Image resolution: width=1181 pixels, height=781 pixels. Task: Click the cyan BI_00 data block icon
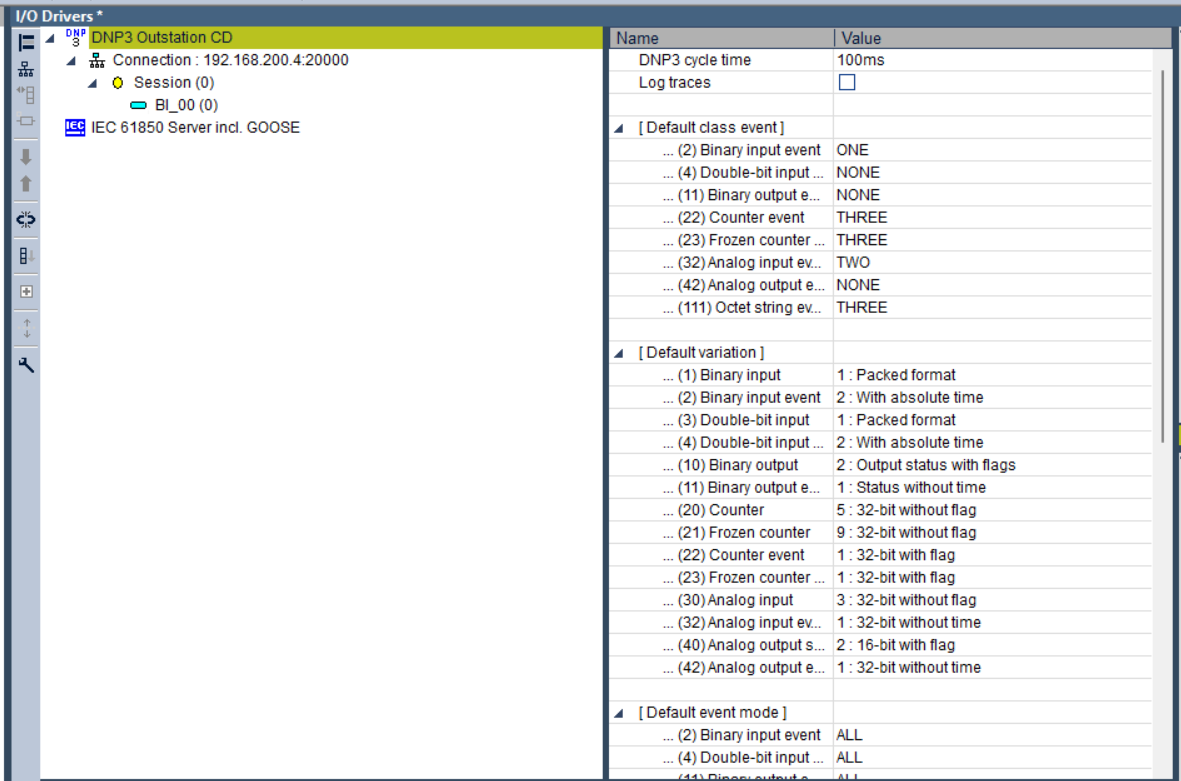[x=139, y=105]
